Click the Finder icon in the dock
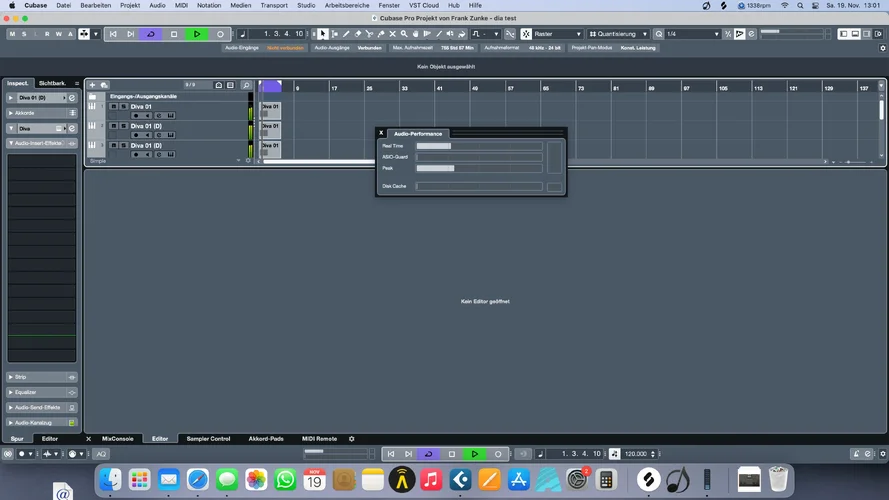This screenshot has height=500, width=889. tap(110, 480)
